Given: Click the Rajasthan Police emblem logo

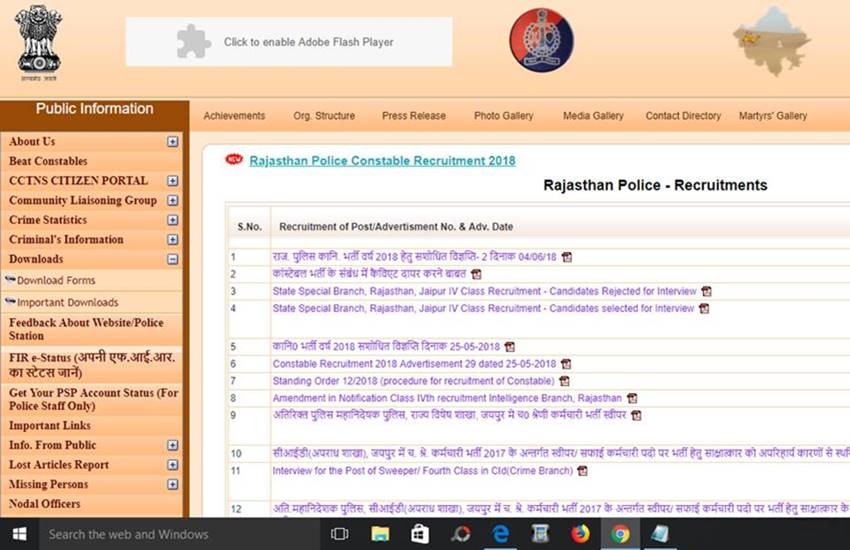Looking at the screenshot, I should tap(541, 40).
